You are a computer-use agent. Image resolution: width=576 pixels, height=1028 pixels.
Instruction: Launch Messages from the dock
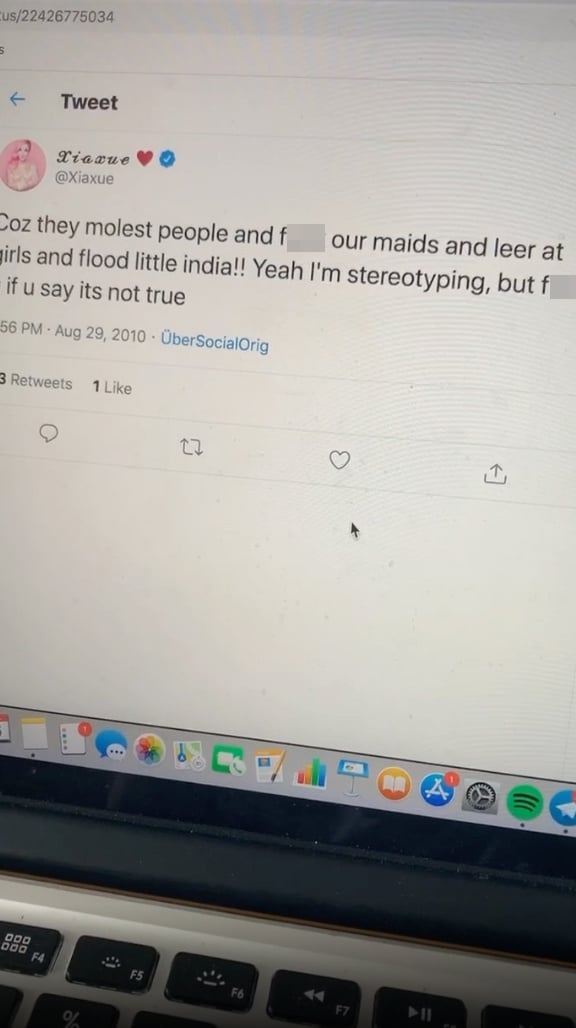click(111, 745)
